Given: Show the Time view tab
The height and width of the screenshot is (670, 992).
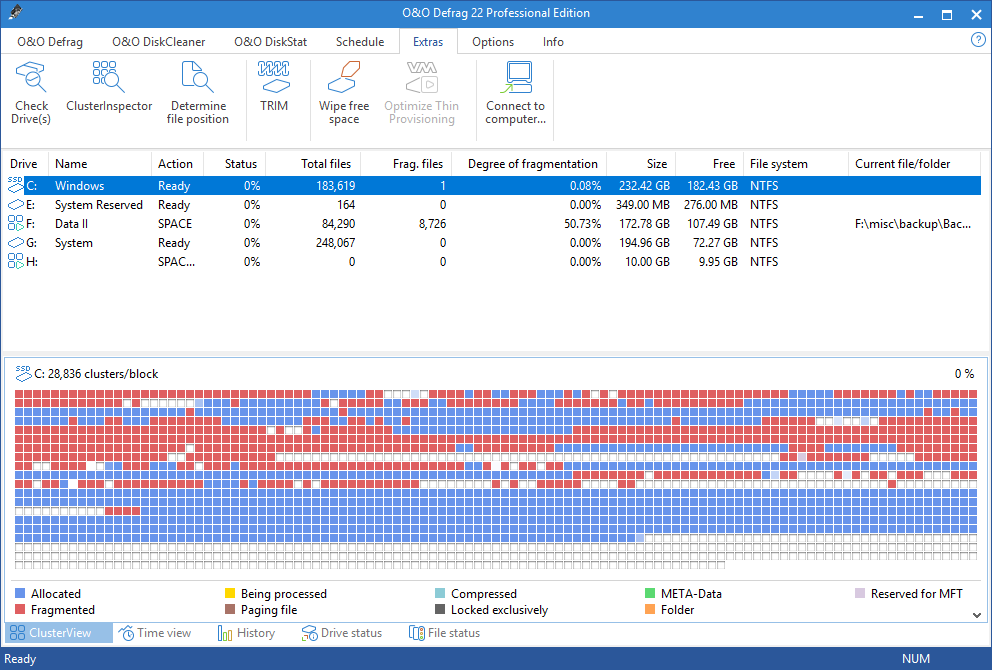Looking at the screenshot, I should 155,633.
